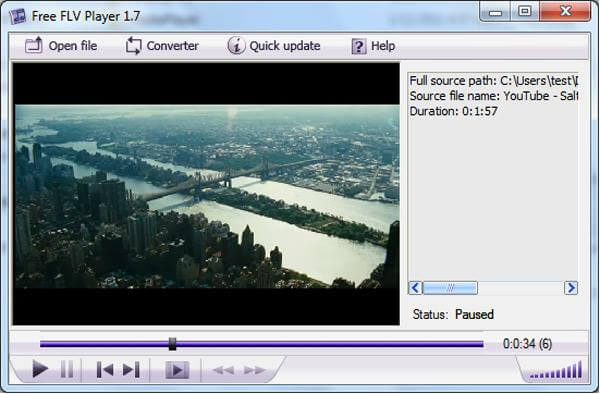Viewport: 600px width, 394px height.
Task: Click the video preview area
Action: tap(206, 194)
